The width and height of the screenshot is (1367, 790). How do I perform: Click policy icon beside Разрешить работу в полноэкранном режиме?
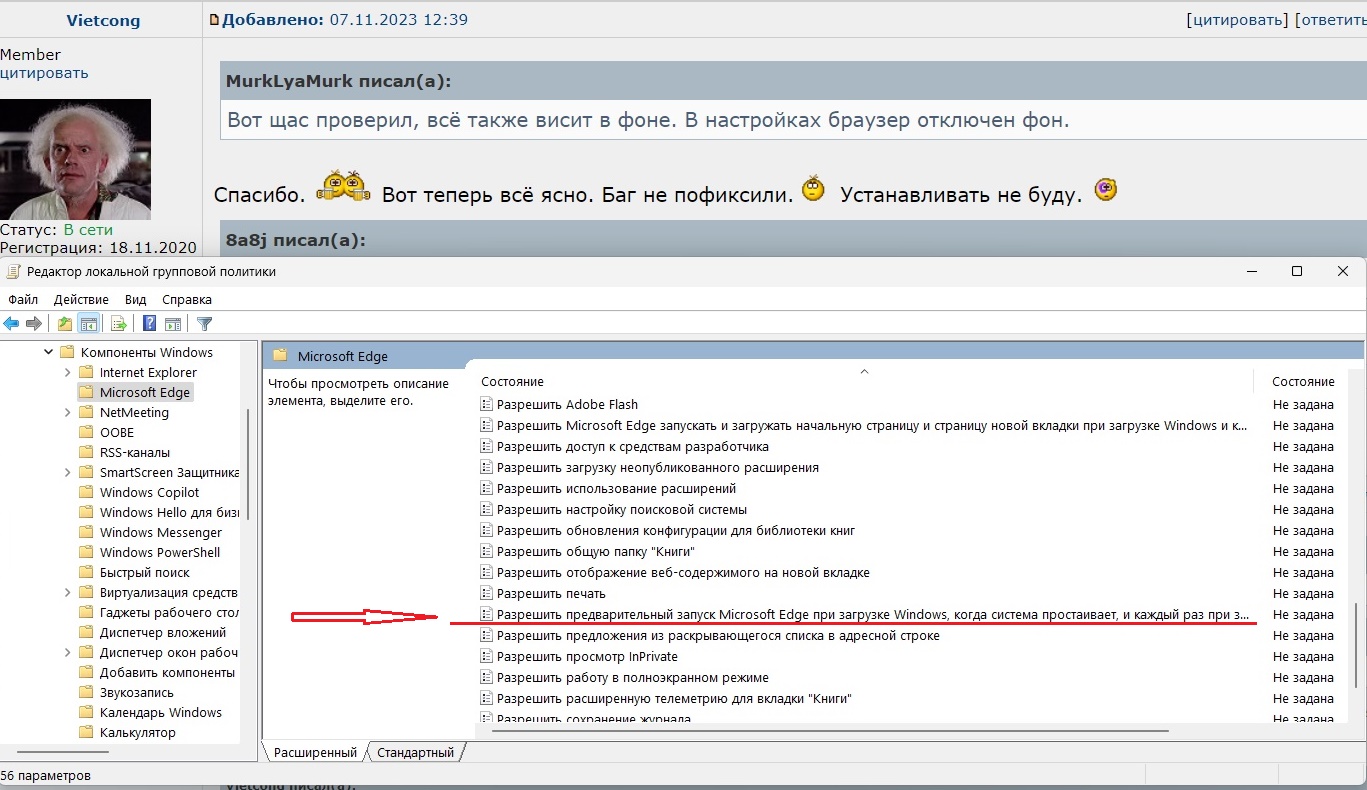click(x=487, y=678)
